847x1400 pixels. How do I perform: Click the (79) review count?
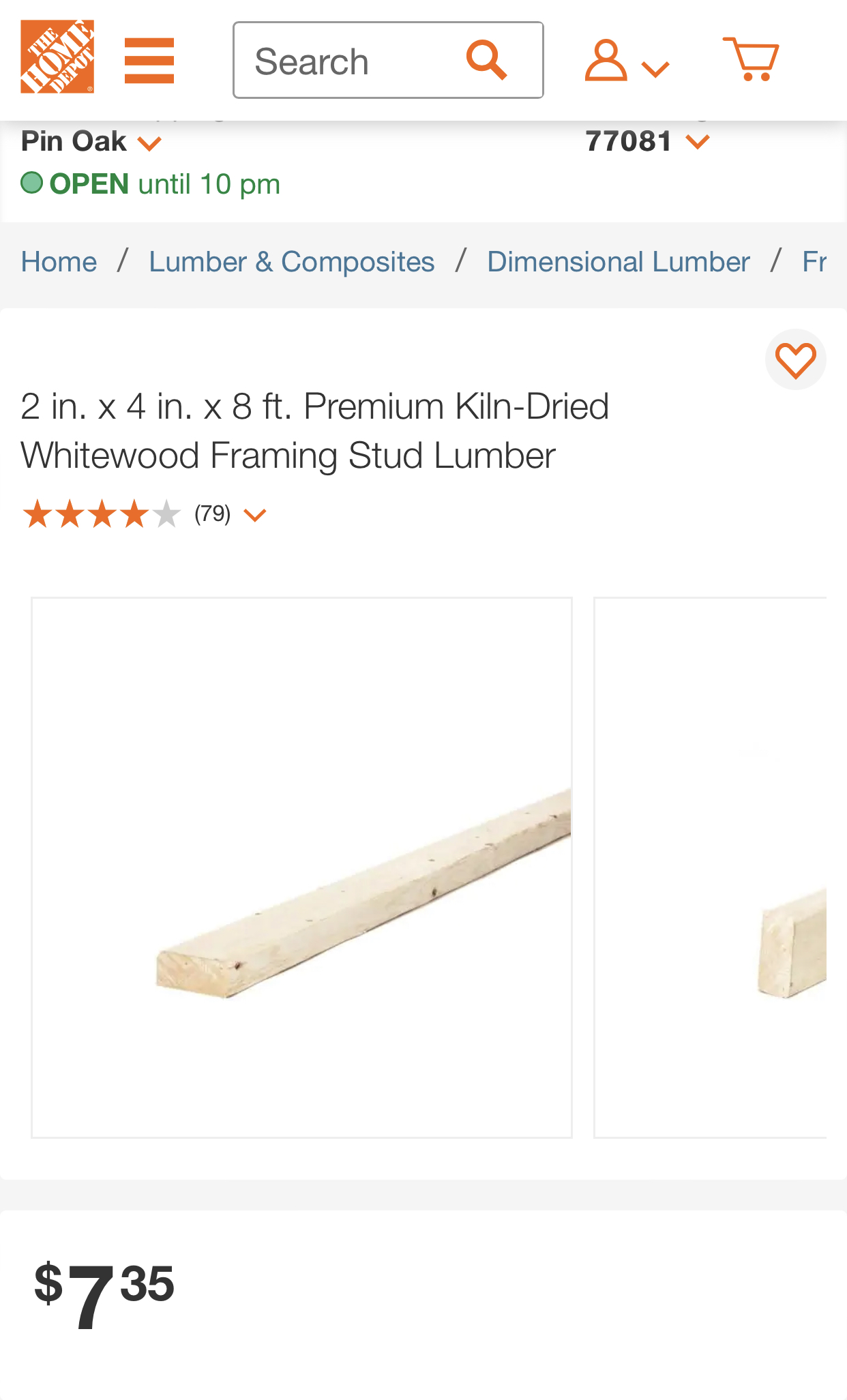tap(213, 513)
